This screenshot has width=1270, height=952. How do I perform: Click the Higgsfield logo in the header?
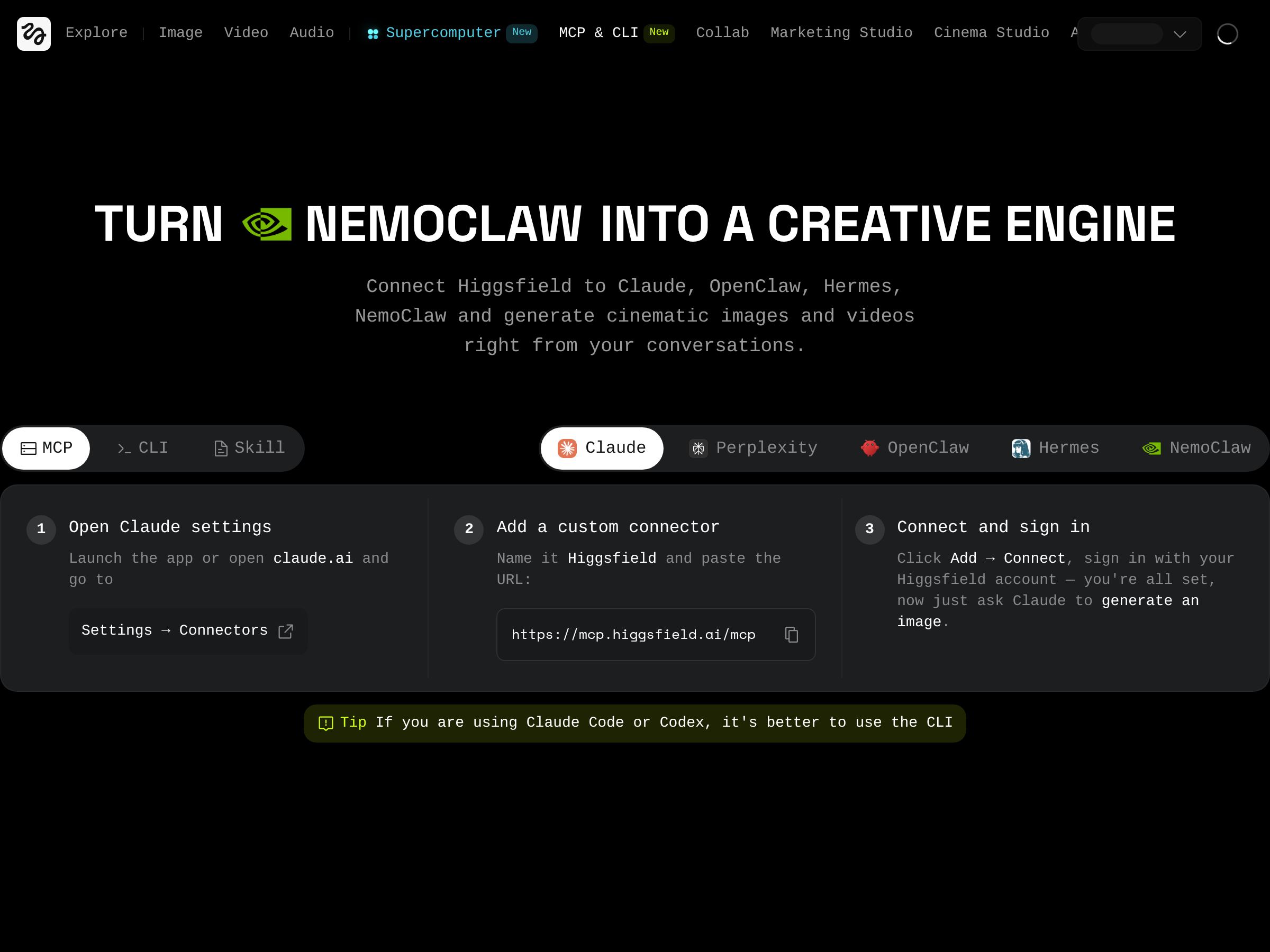[34, 34]
